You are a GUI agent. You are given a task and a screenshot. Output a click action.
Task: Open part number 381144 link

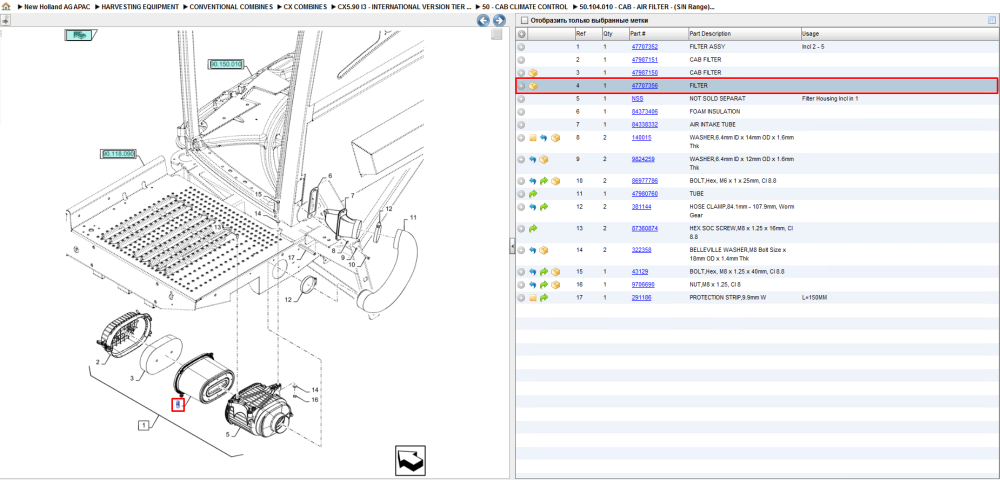point(641,207)
